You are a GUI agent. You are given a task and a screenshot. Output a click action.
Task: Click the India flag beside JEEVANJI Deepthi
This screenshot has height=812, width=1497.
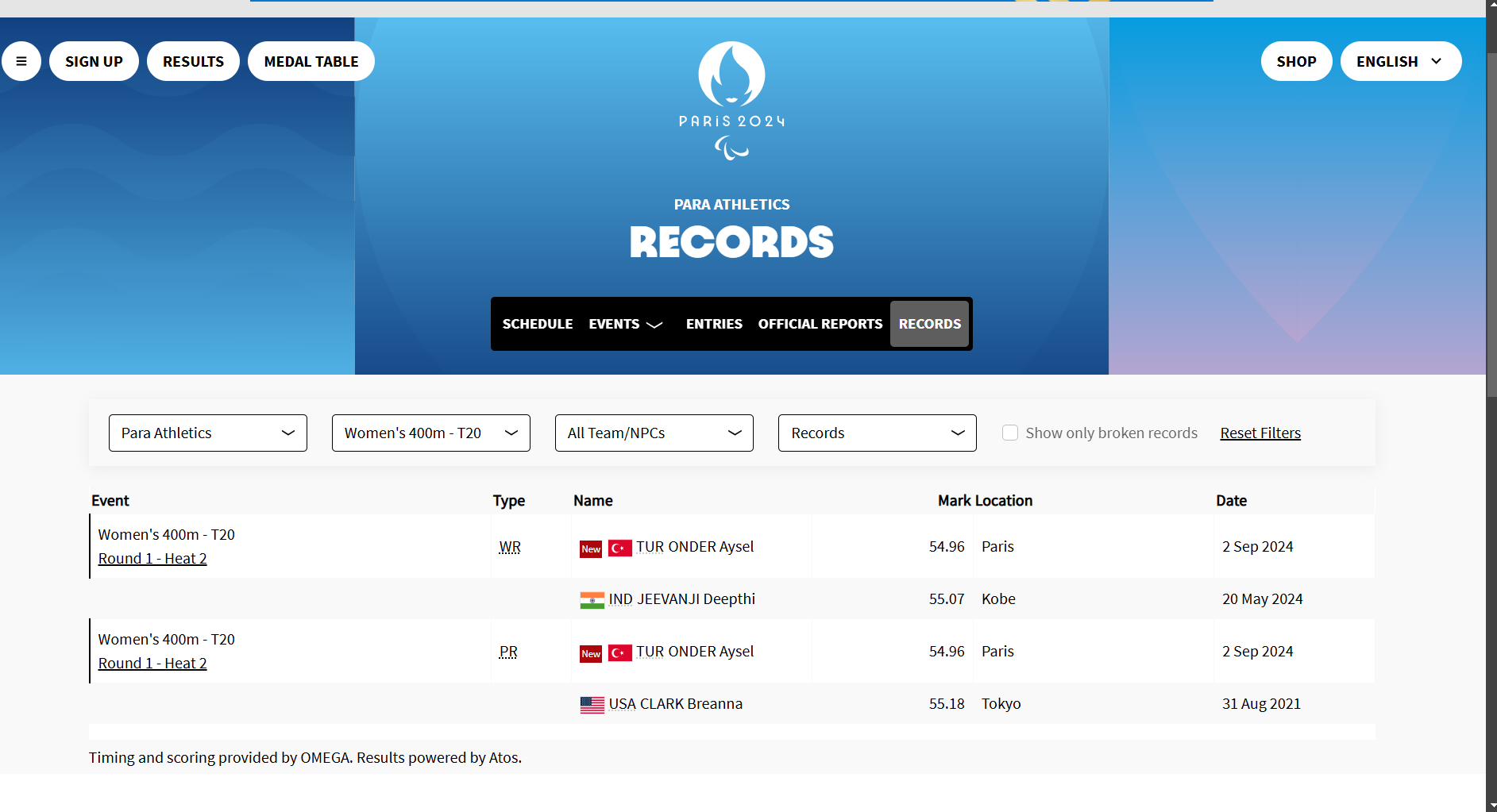[592, 600]
